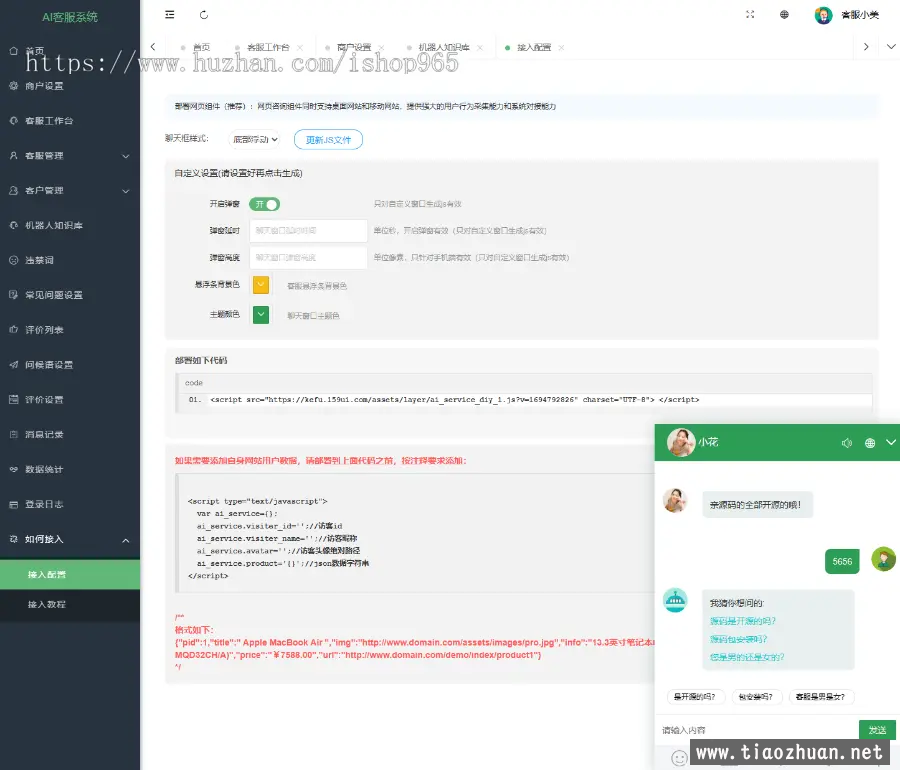The width and height of the screenshot is (900, 770).
Task: Click the robot avatar in chat
Action: 676,601
